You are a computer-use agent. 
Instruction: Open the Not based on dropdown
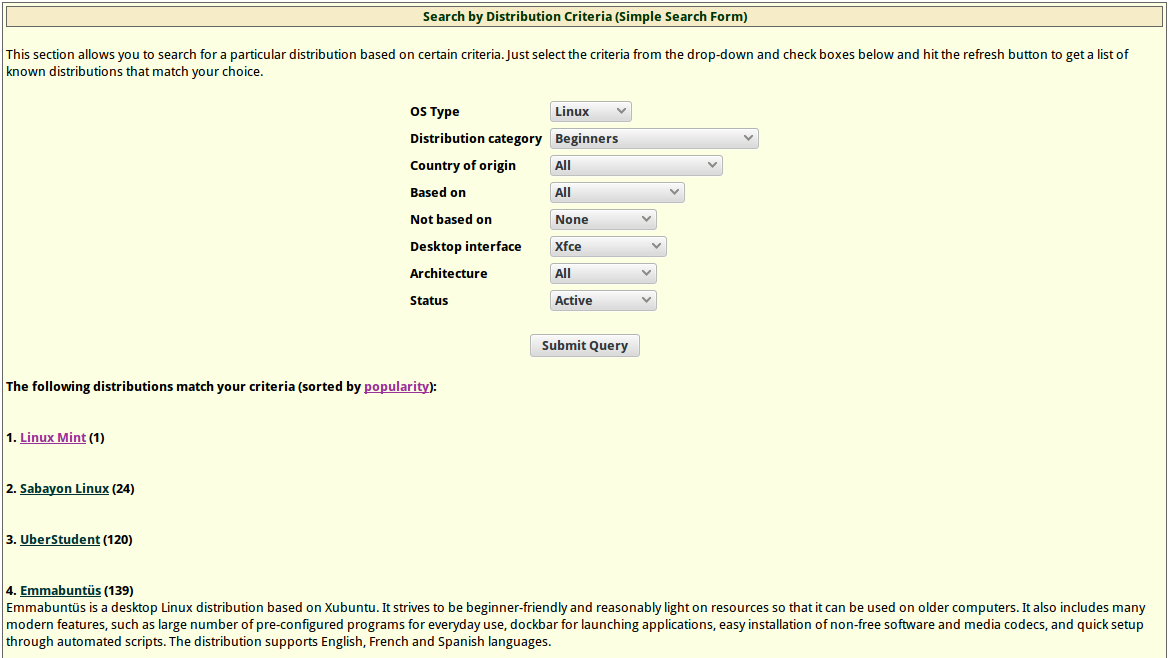point(603,219)
